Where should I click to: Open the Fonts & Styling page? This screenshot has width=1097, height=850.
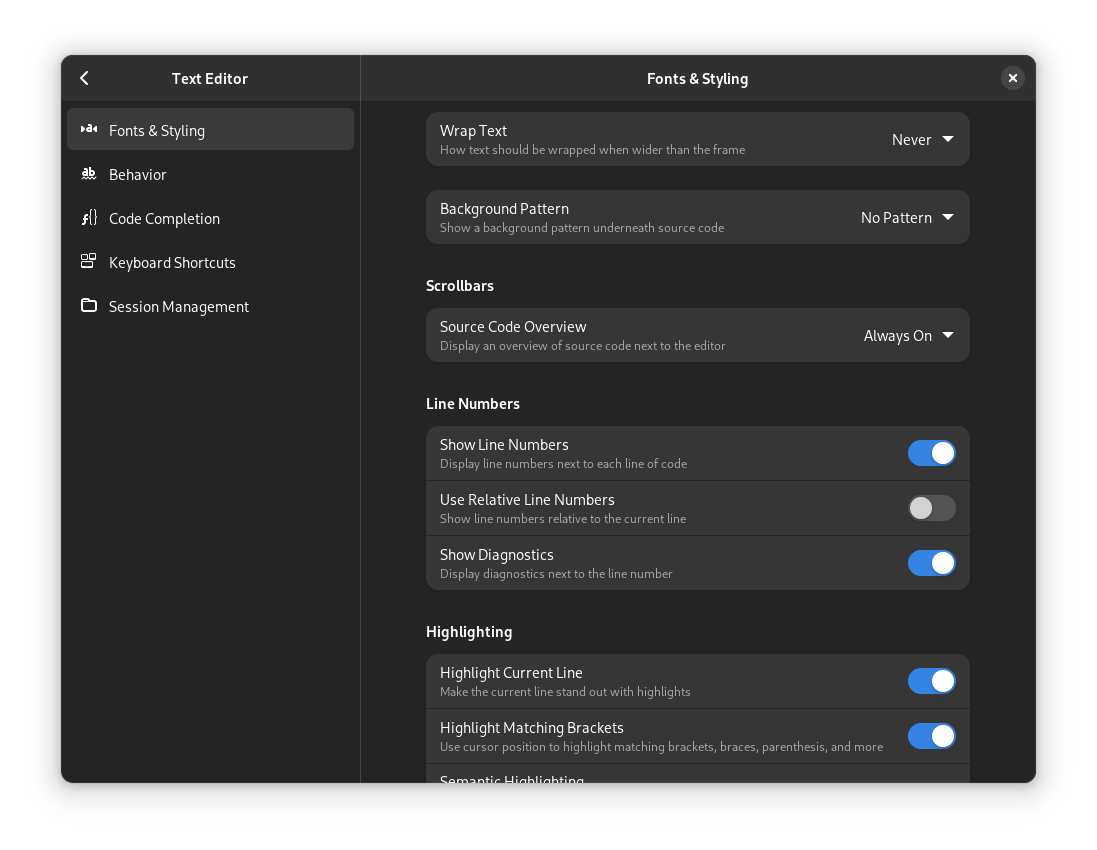click(211, 129)
